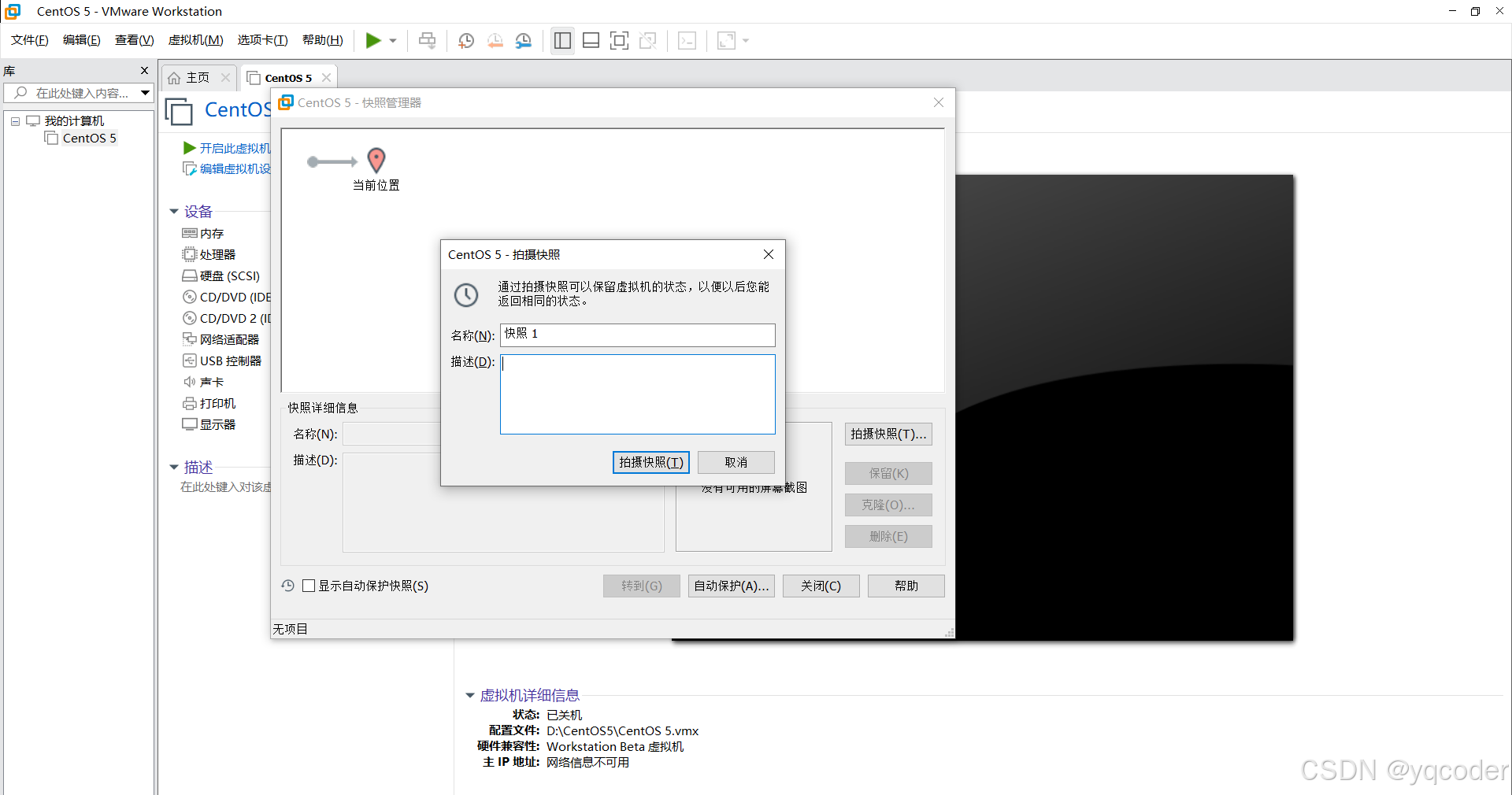
Task: Select CentOS 5 in library tree
Action: [x=89, y=139]
